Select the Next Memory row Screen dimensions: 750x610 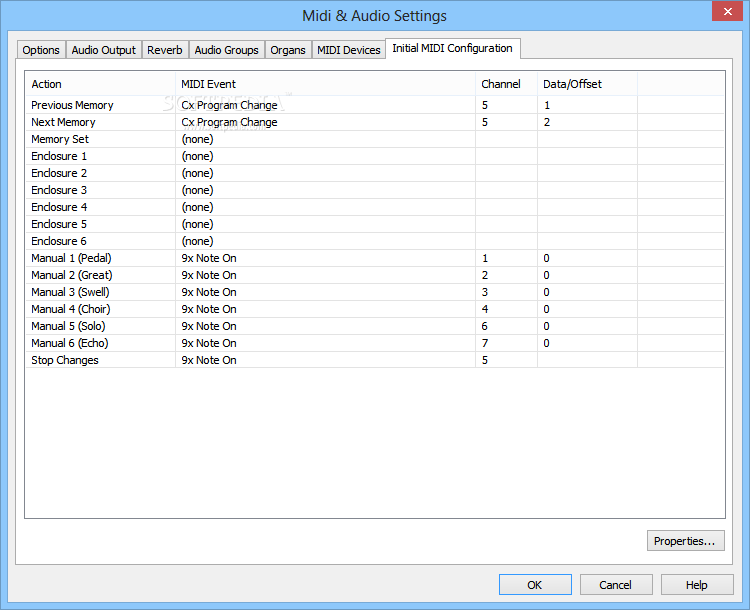tap(375, 122)
